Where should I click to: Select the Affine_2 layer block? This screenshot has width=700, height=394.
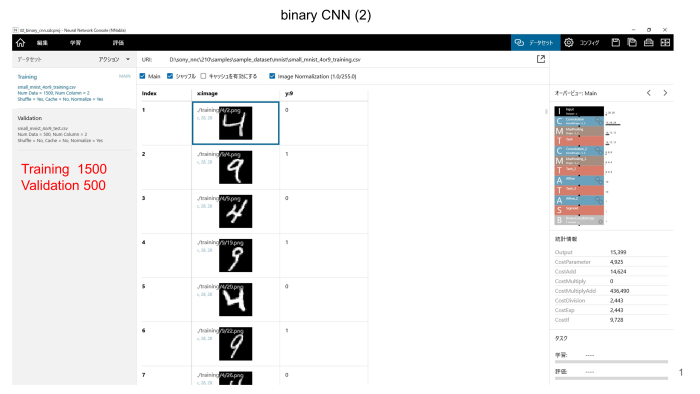(579, 200)
